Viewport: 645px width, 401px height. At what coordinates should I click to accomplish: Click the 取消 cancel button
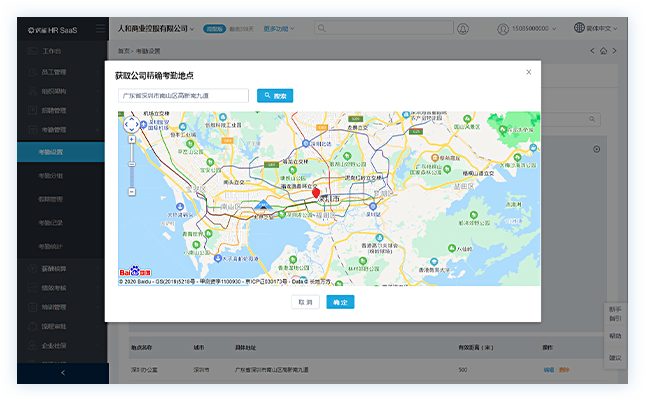306,302
